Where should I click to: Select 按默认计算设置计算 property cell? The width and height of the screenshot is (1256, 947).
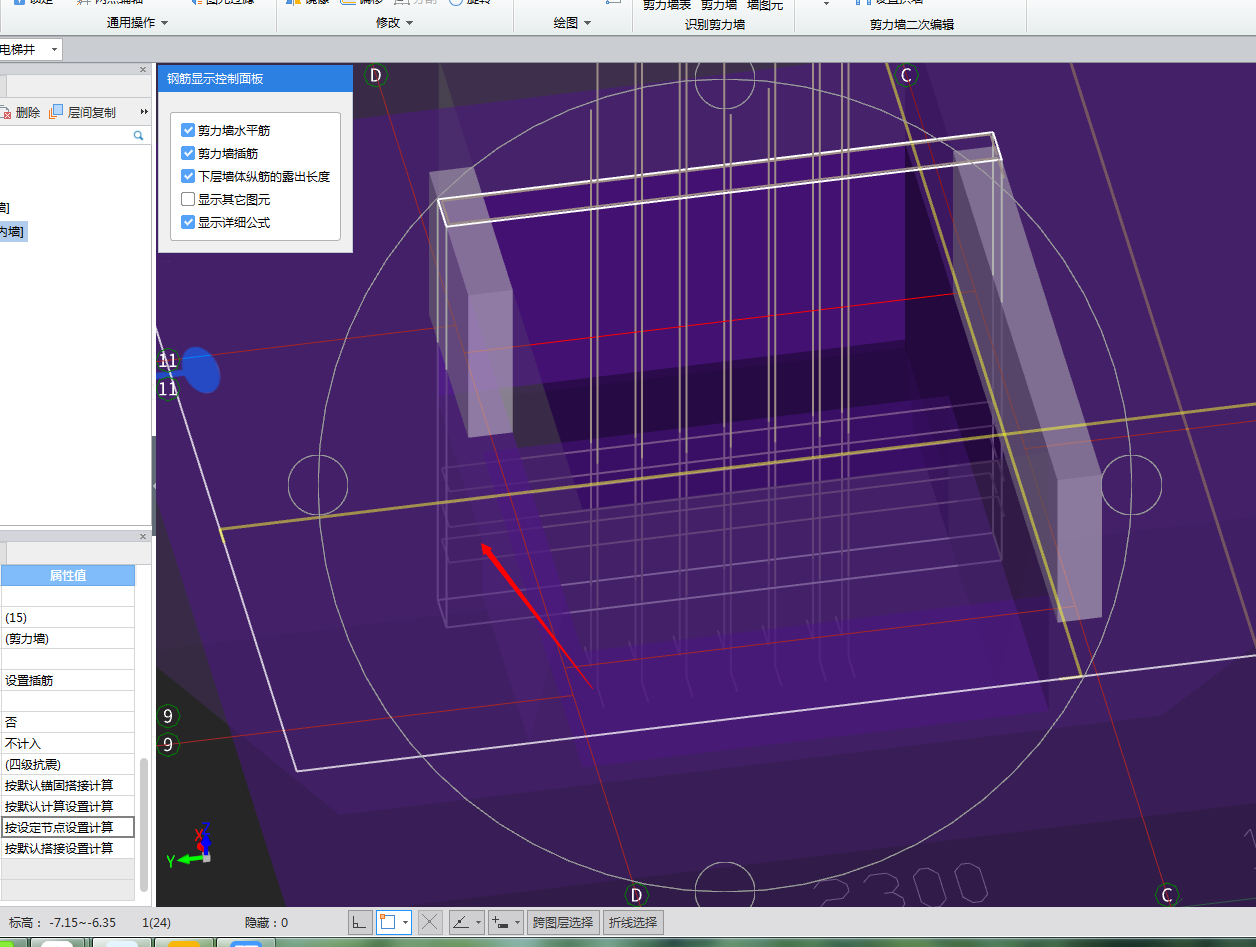67,806
